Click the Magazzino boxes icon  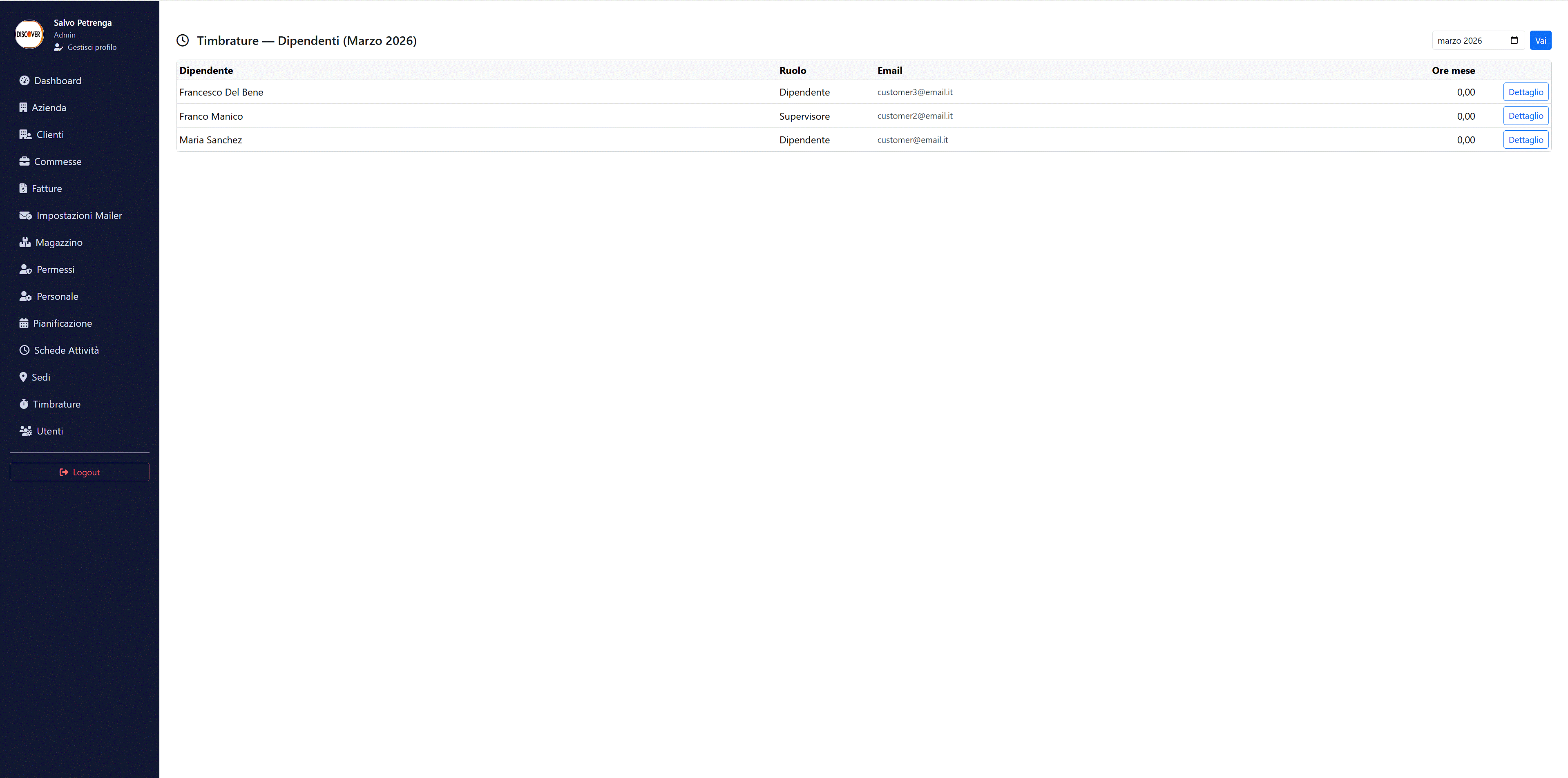25,242
